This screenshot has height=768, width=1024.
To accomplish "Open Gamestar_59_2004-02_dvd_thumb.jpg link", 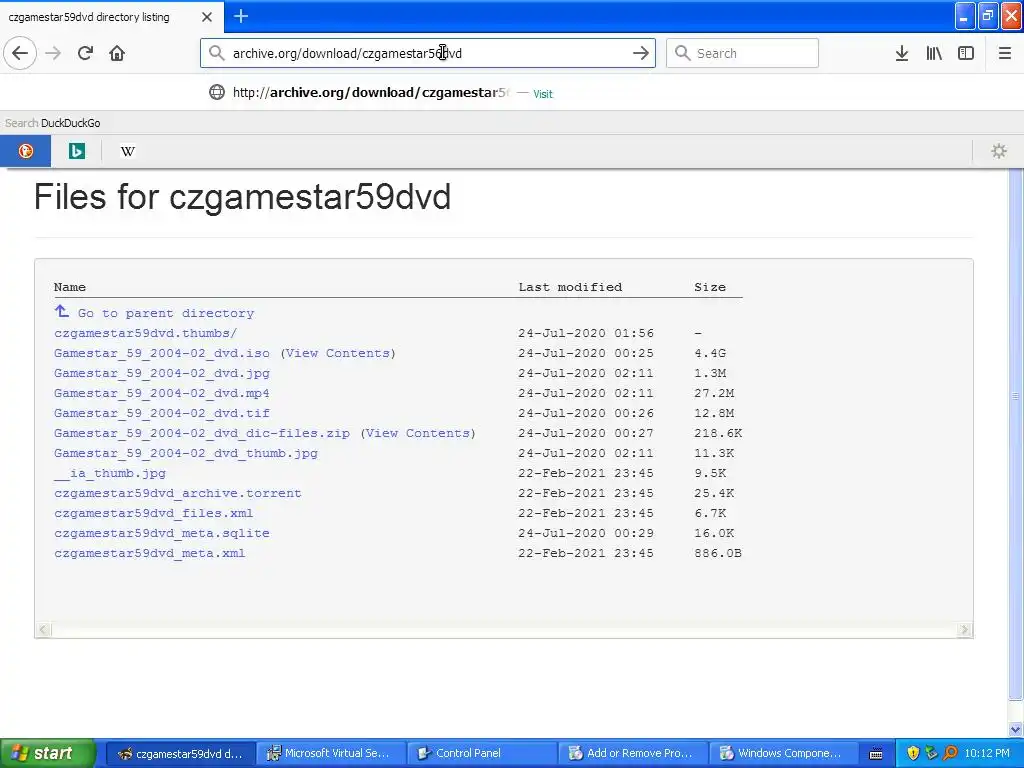I will (185, 453).
